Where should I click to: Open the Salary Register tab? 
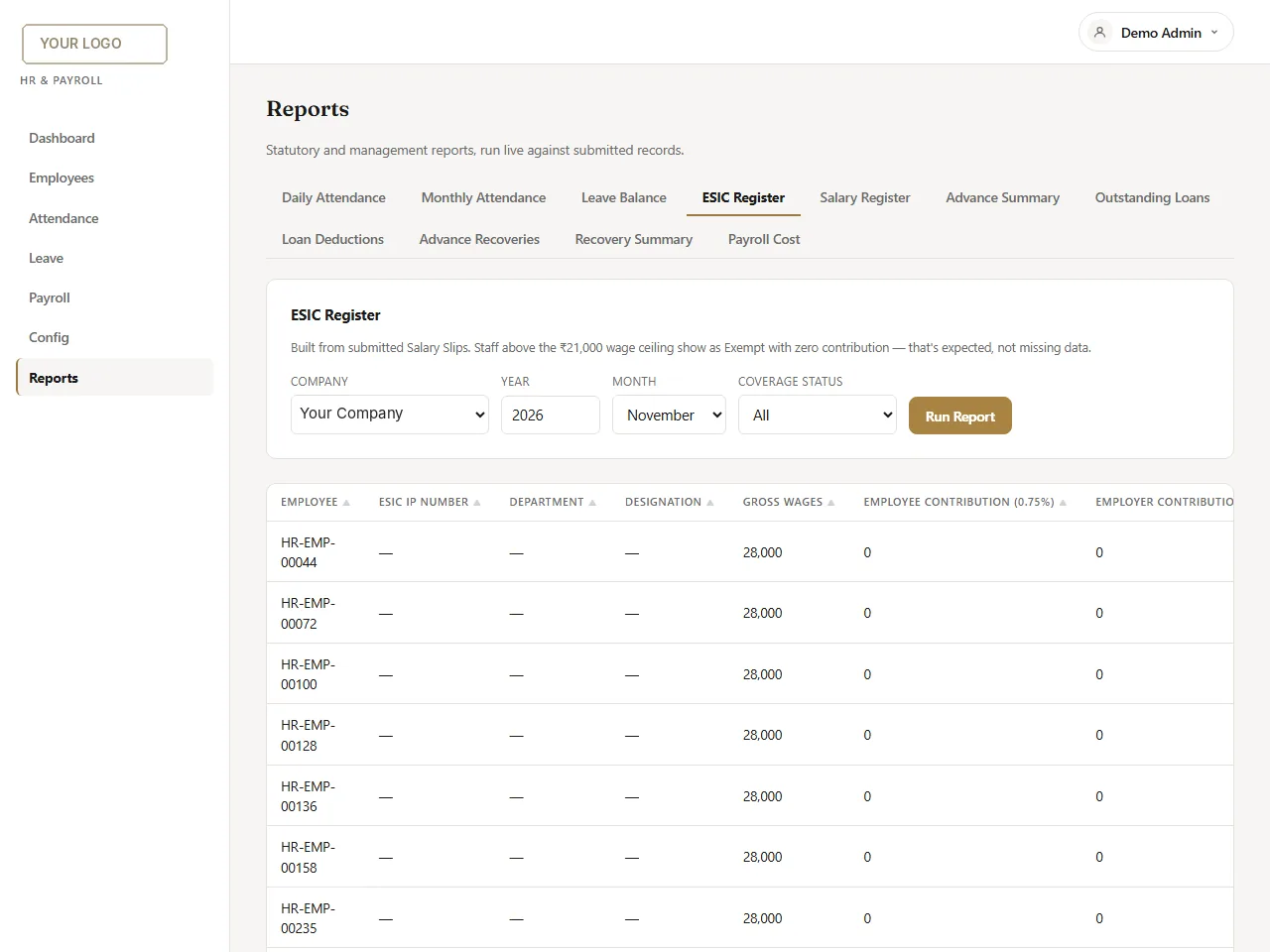tap(865, 197)
